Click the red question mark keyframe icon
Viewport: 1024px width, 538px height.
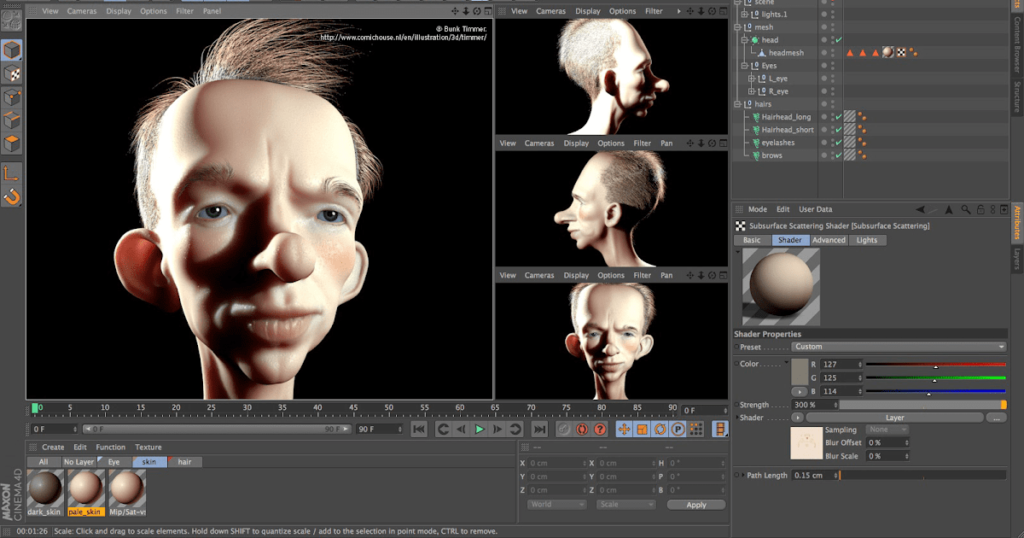pos(600,429)
